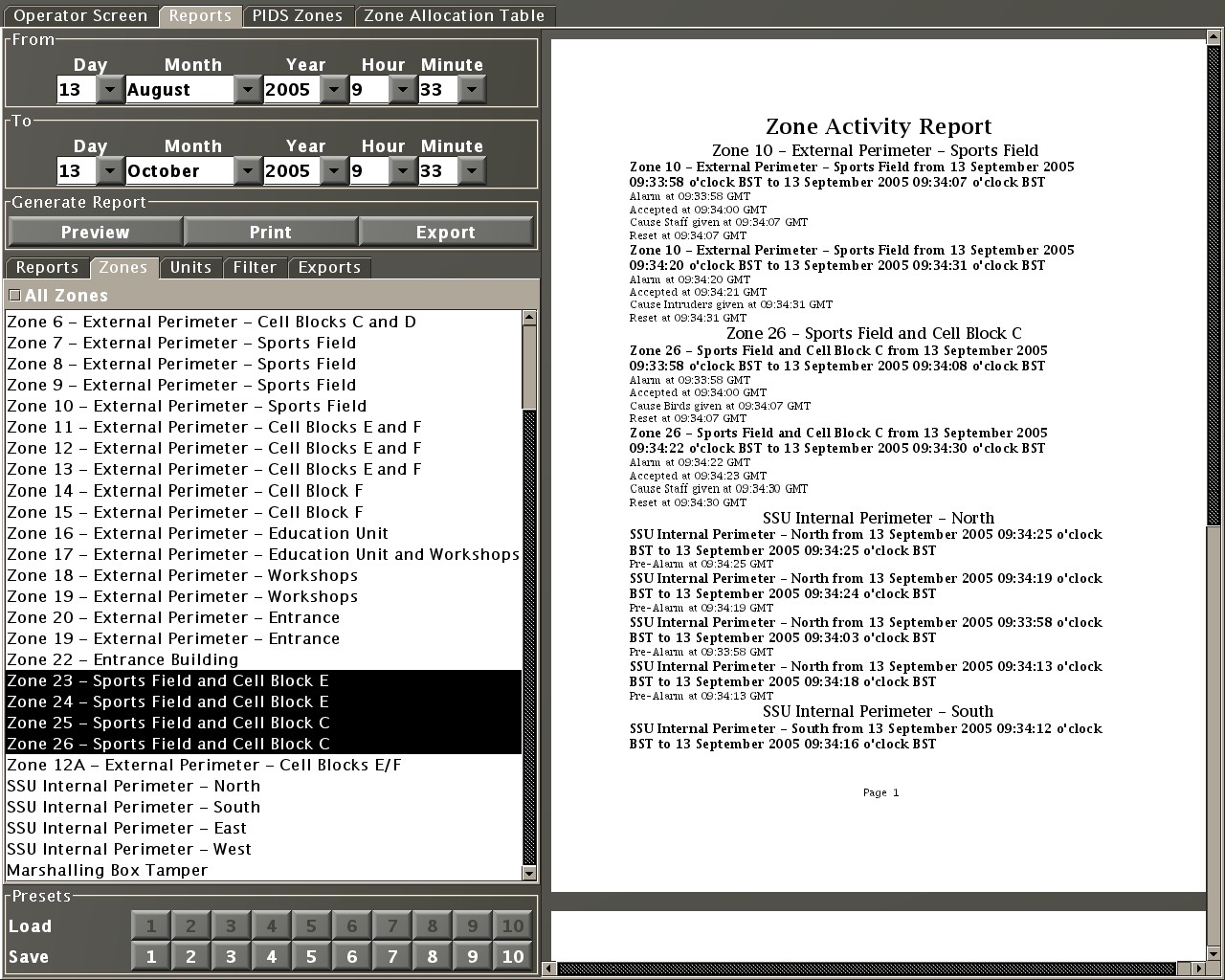Image resolution: width=1225 pixels, height=980 pixels.
Task: Click the report preview scroll up arrow
Action: pyautogui.click(x=1215, y=38)
